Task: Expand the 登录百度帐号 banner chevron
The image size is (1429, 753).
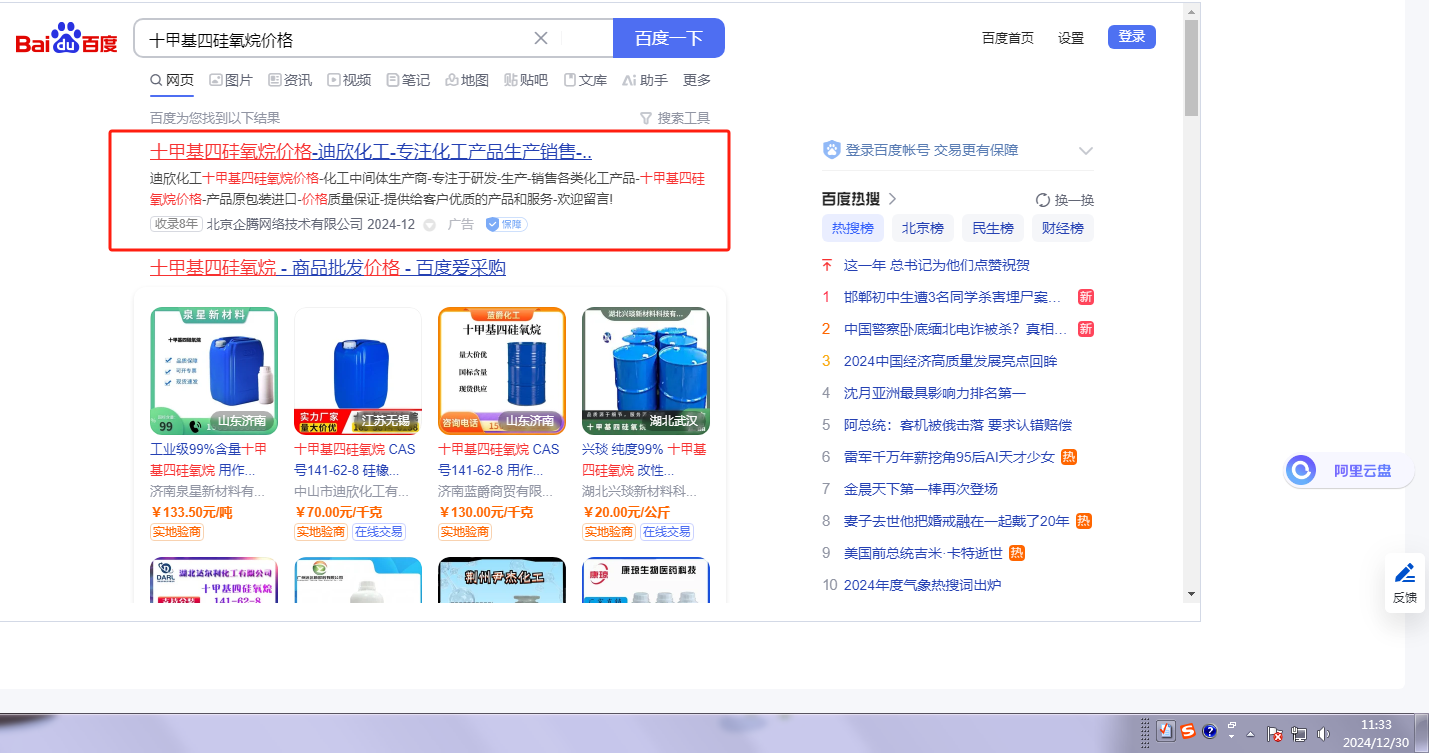Action: click(x=1086, y=151)
